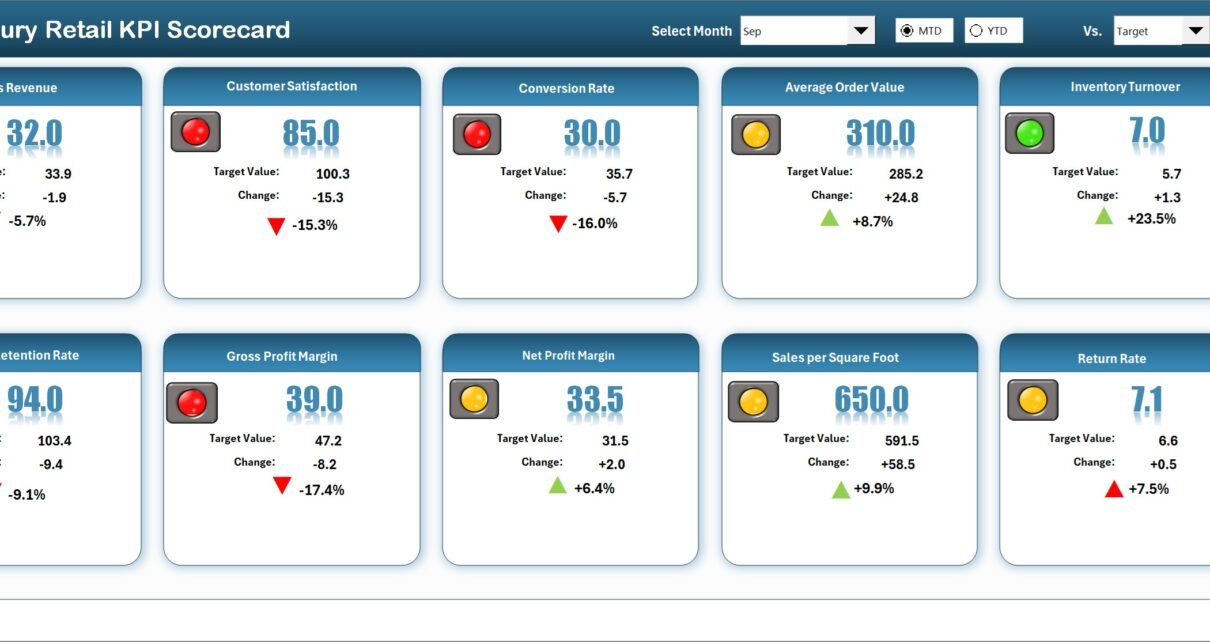Click the Net Profit Margin card header
Viewport: 1210px width, 642px height.
(x=569, y=355)
